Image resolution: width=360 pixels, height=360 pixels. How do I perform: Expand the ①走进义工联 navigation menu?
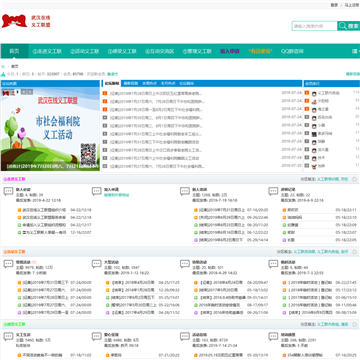coord(47,51)
